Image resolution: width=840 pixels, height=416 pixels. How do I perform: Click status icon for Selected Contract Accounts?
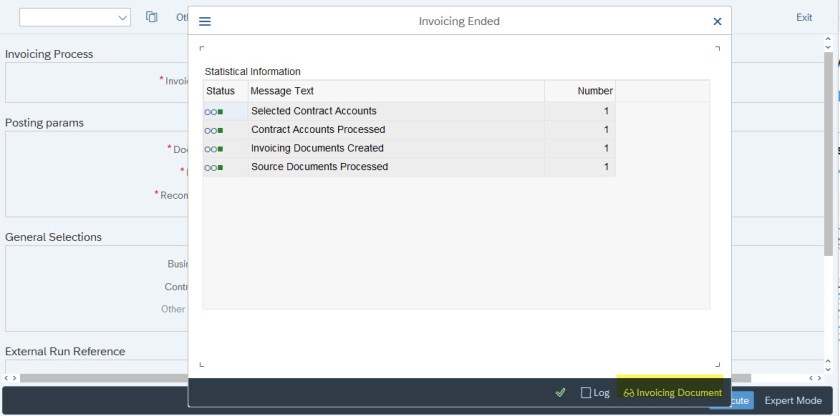214,111
